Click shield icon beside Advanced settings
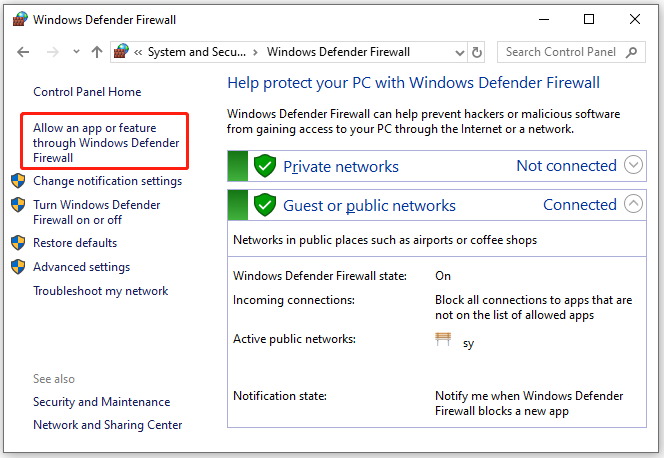Viewport: 664px width, 458px height. click(18, 267)
